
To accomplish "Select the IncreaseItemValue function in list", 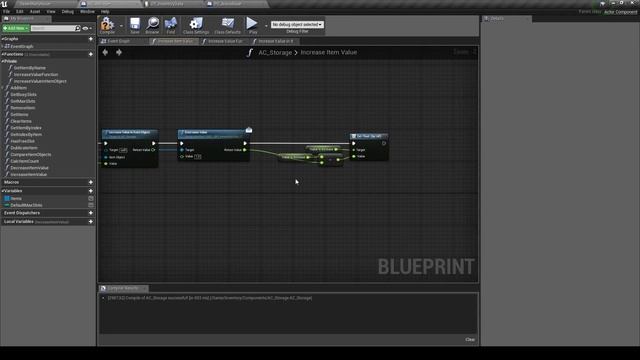I will click(29, 174).
